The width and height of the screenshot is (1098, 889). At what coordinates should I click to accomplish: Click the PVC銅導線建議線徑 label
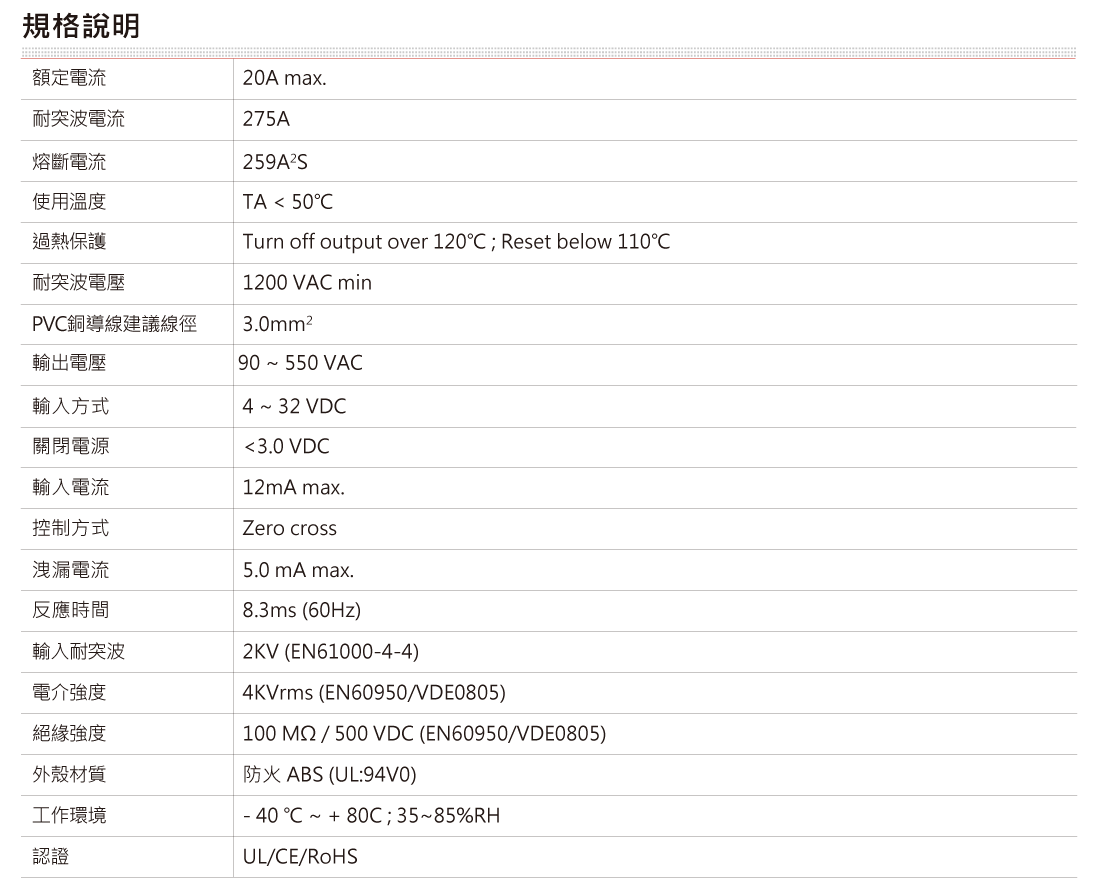[x=115, y=325]
